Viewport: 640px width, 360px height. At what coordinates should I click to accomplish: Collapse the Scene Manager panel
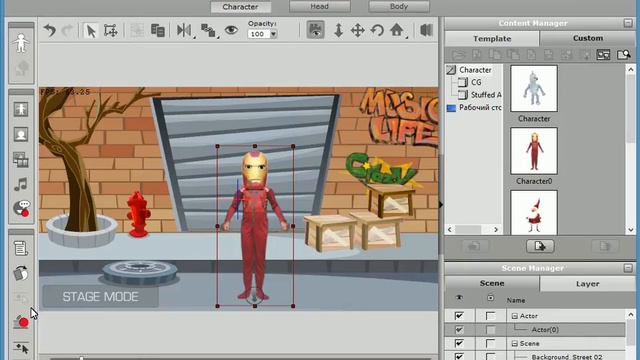pos(628,268)
